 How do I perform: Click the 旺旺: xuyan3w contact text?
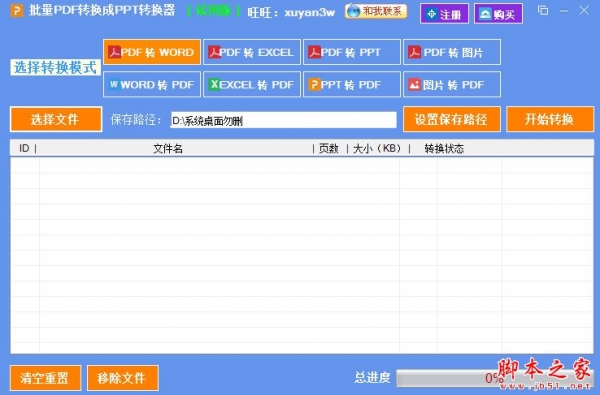(x=291, y=12)
